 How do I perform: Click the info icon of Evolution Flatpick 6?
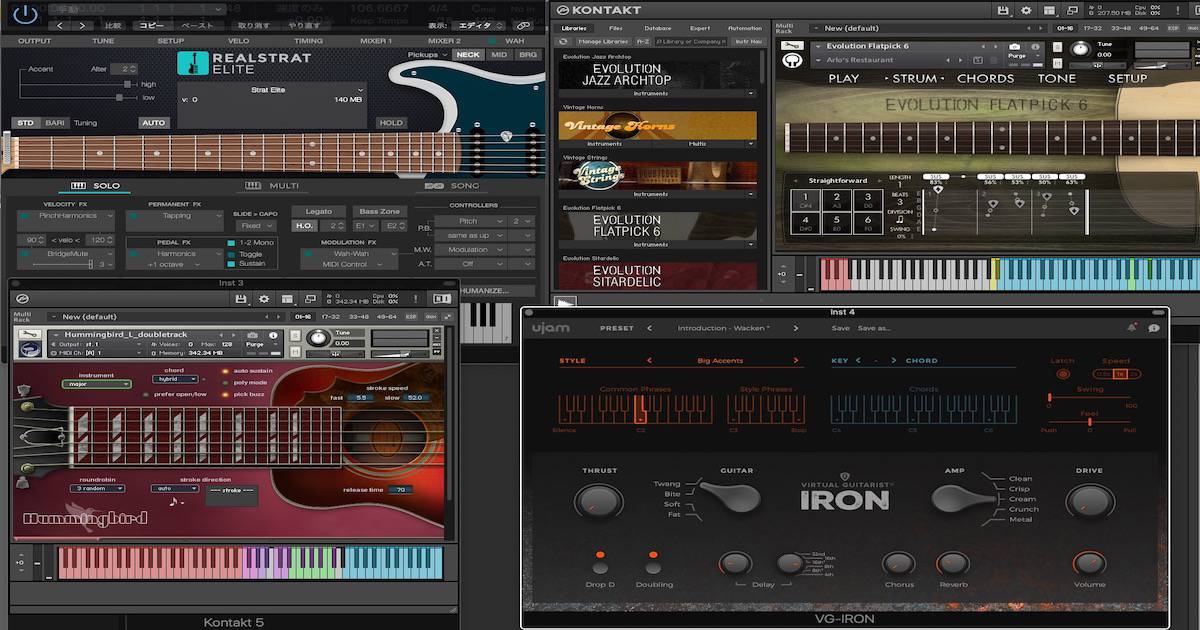click(x=1033, y=47)
